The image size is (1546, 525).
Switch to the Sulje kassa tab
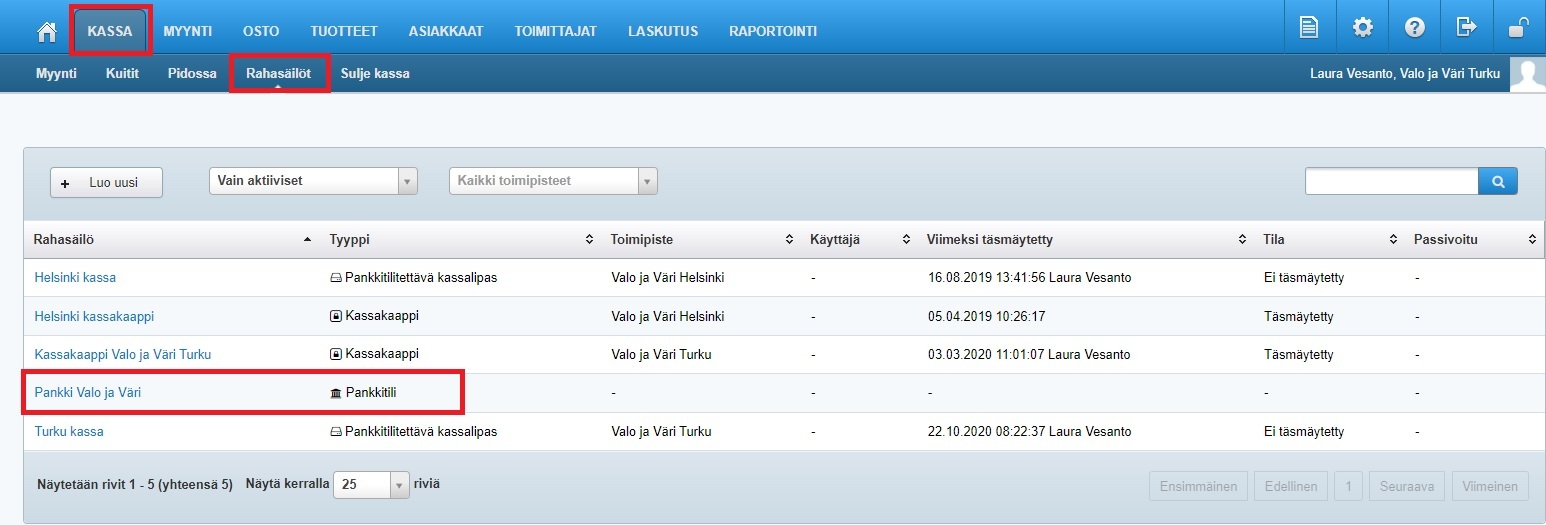[374, 74]
